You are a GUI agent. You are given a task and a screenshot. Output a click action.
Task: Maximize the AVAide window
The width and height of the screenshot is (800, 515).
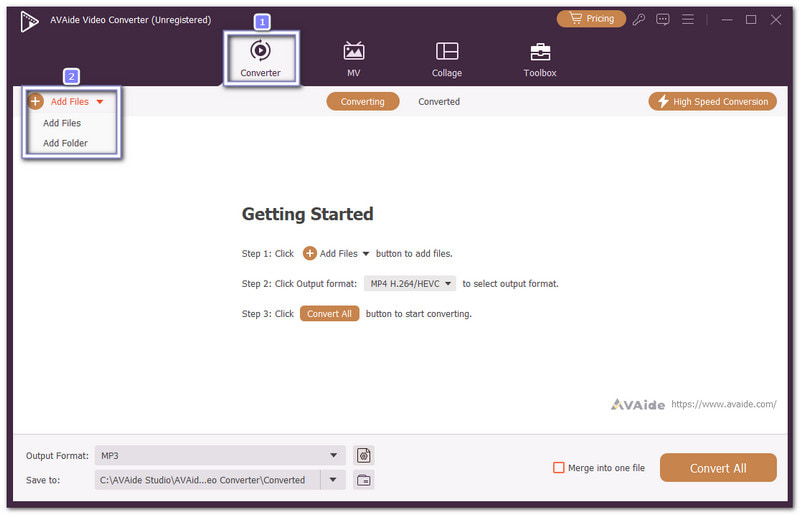[751, 19]
